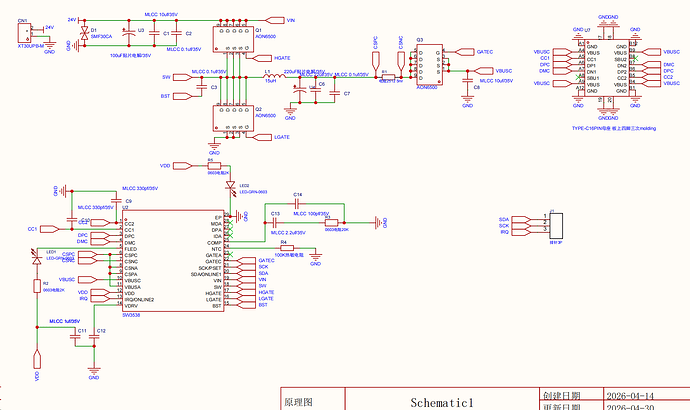The height and width of the screenshot is (410, 690).
Task: Select the LGATE net port beside Q2
Action: point(263,137)
